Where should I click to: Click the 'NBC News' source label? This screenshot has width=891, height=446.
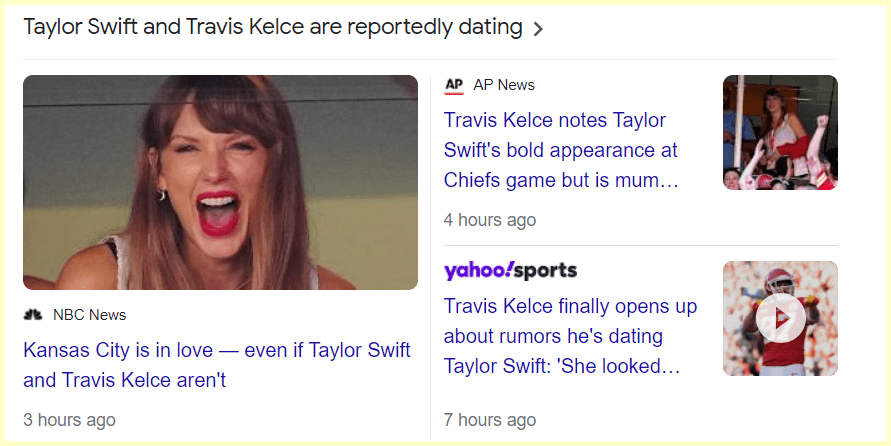click(90, 315)
